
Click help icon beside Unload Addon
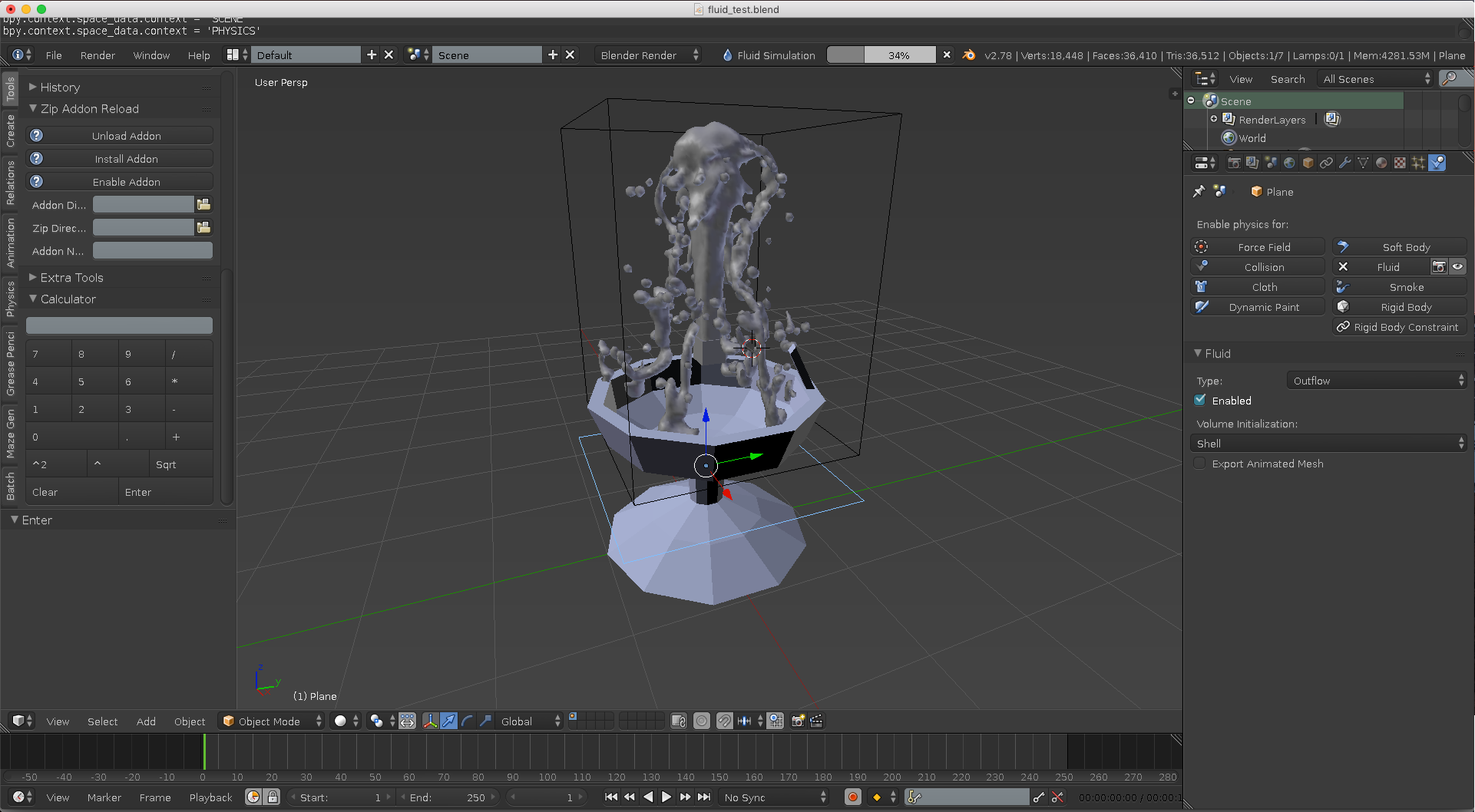pos(36,135)
